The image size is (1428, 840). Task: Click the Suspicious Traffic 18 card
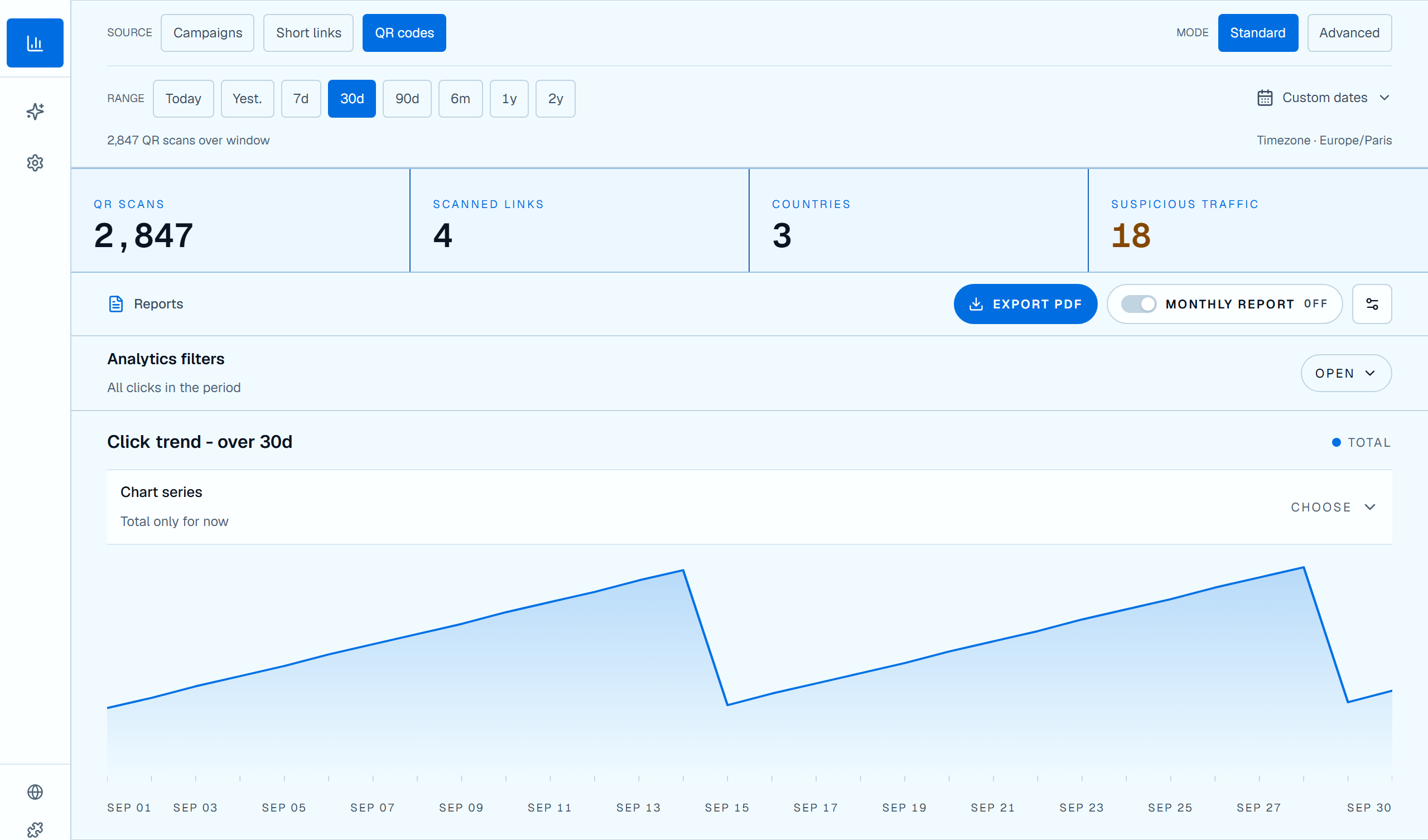tap(1257, 220)
